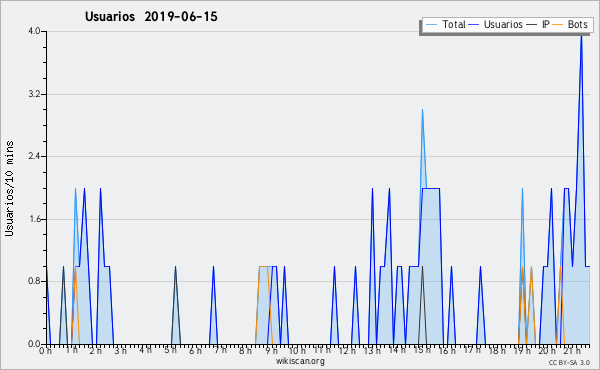Click the "14 h" x-axis label
Image resolution: width=600 pixels, height=370 pixels.
[397, 350]
